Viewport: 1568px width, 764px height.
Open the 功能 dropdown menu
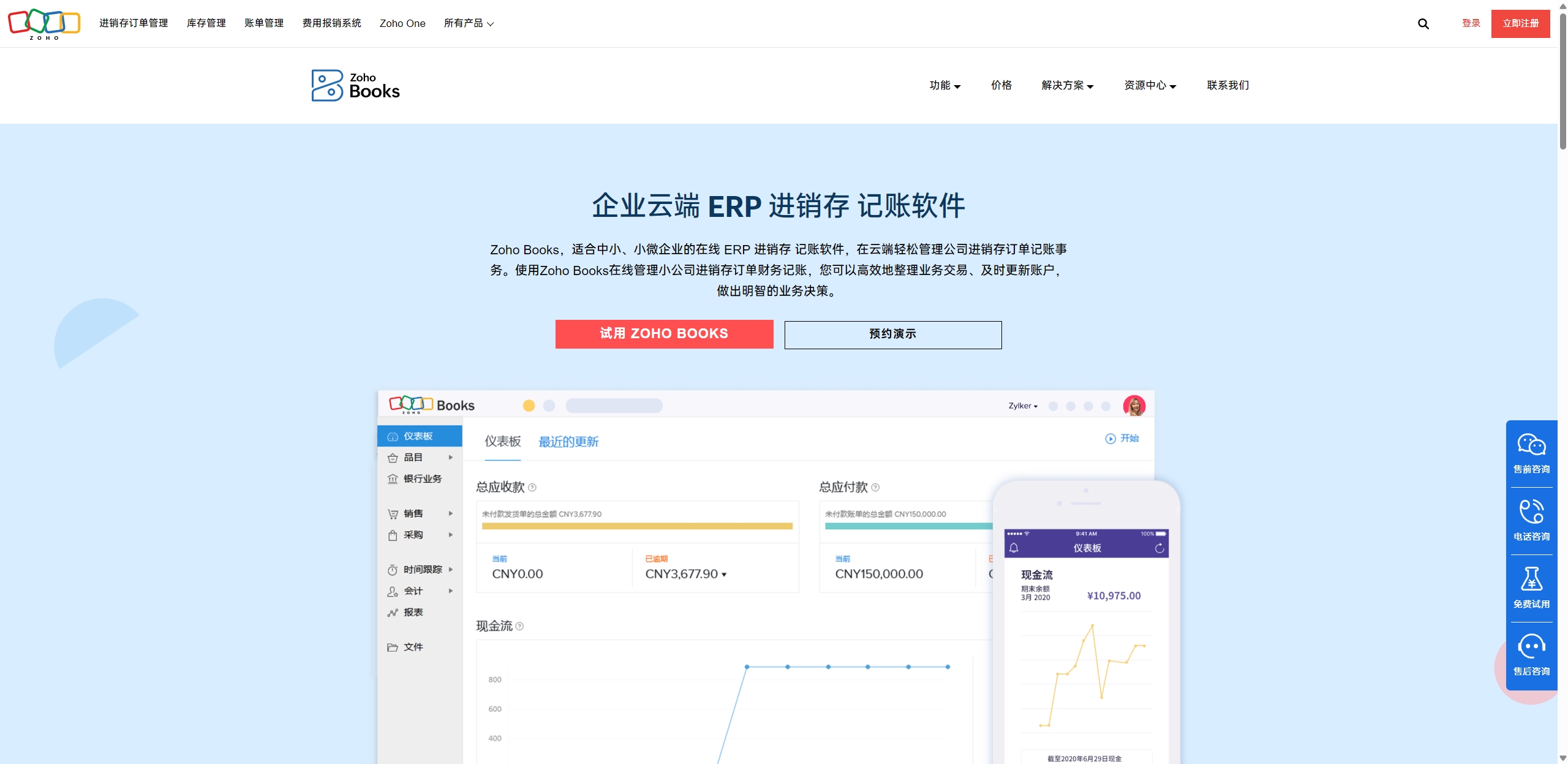[x=944, y=85]
